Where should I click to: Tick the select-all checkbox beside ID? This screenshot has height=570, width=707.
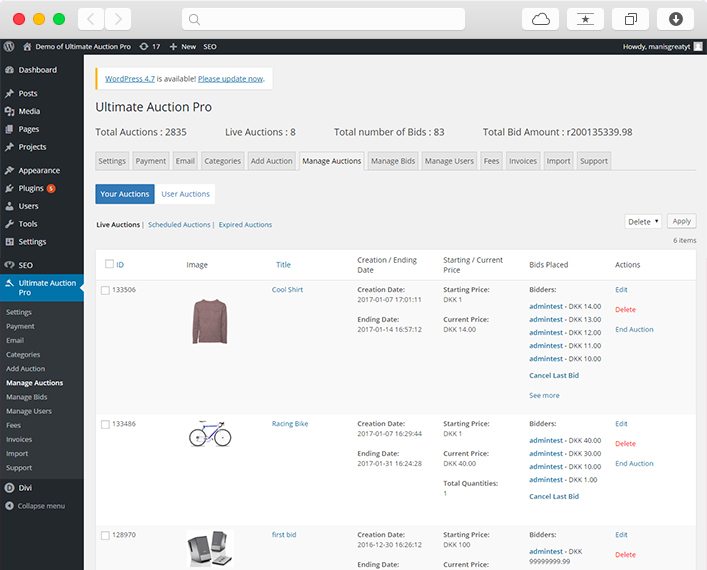click(109, 264)
